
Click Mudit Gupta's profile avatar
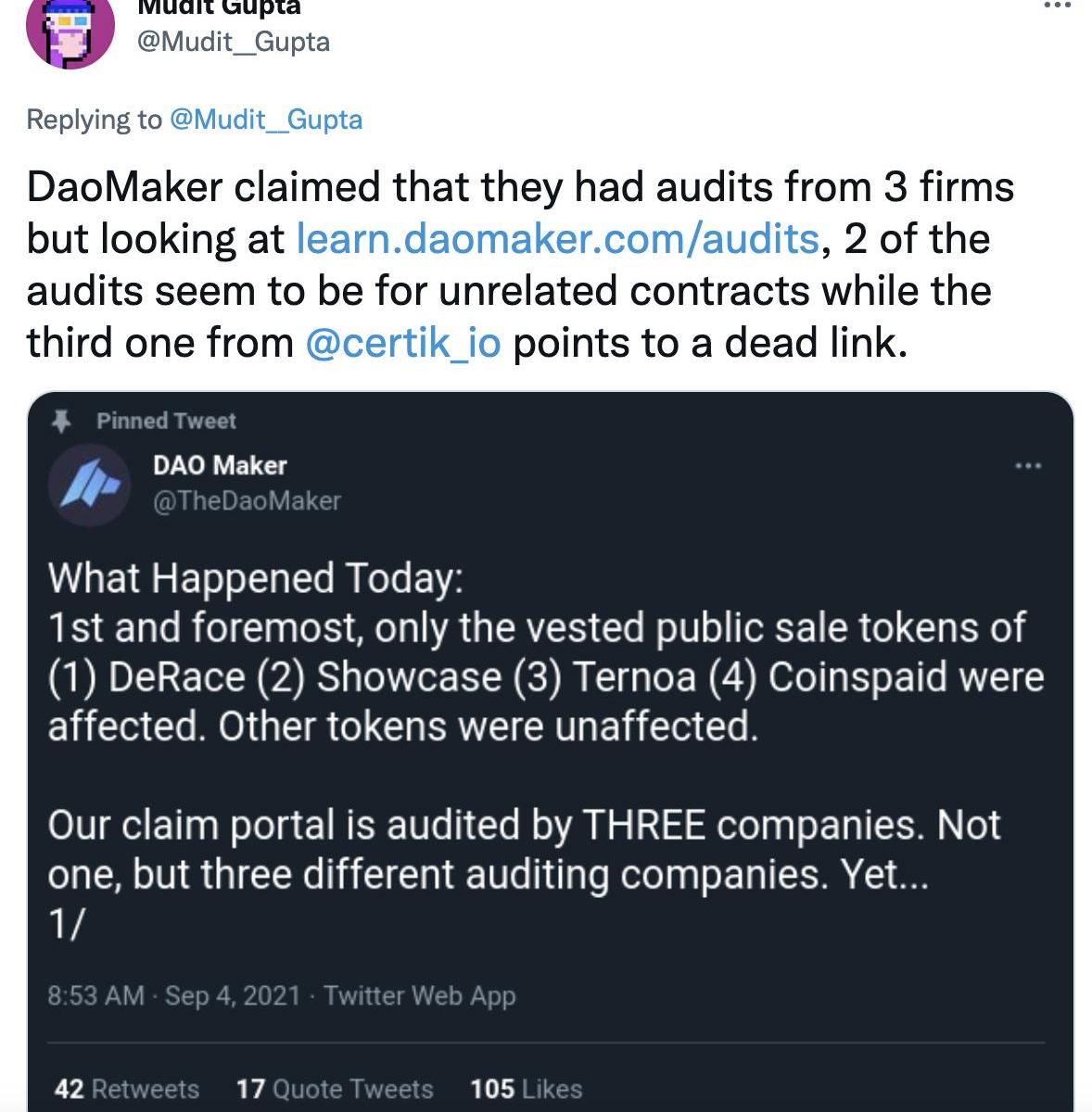point(70,28)
